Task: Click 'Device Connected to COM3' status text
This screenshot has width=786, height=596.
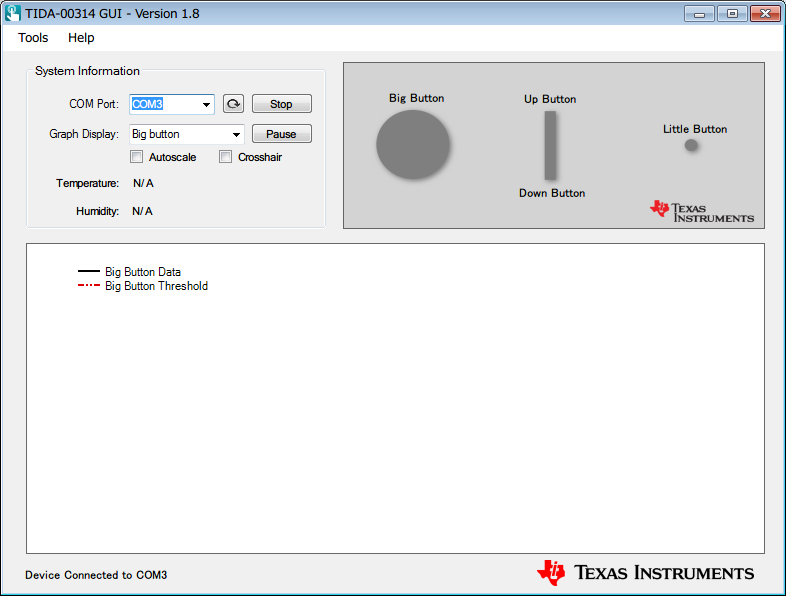Action: 96,575
